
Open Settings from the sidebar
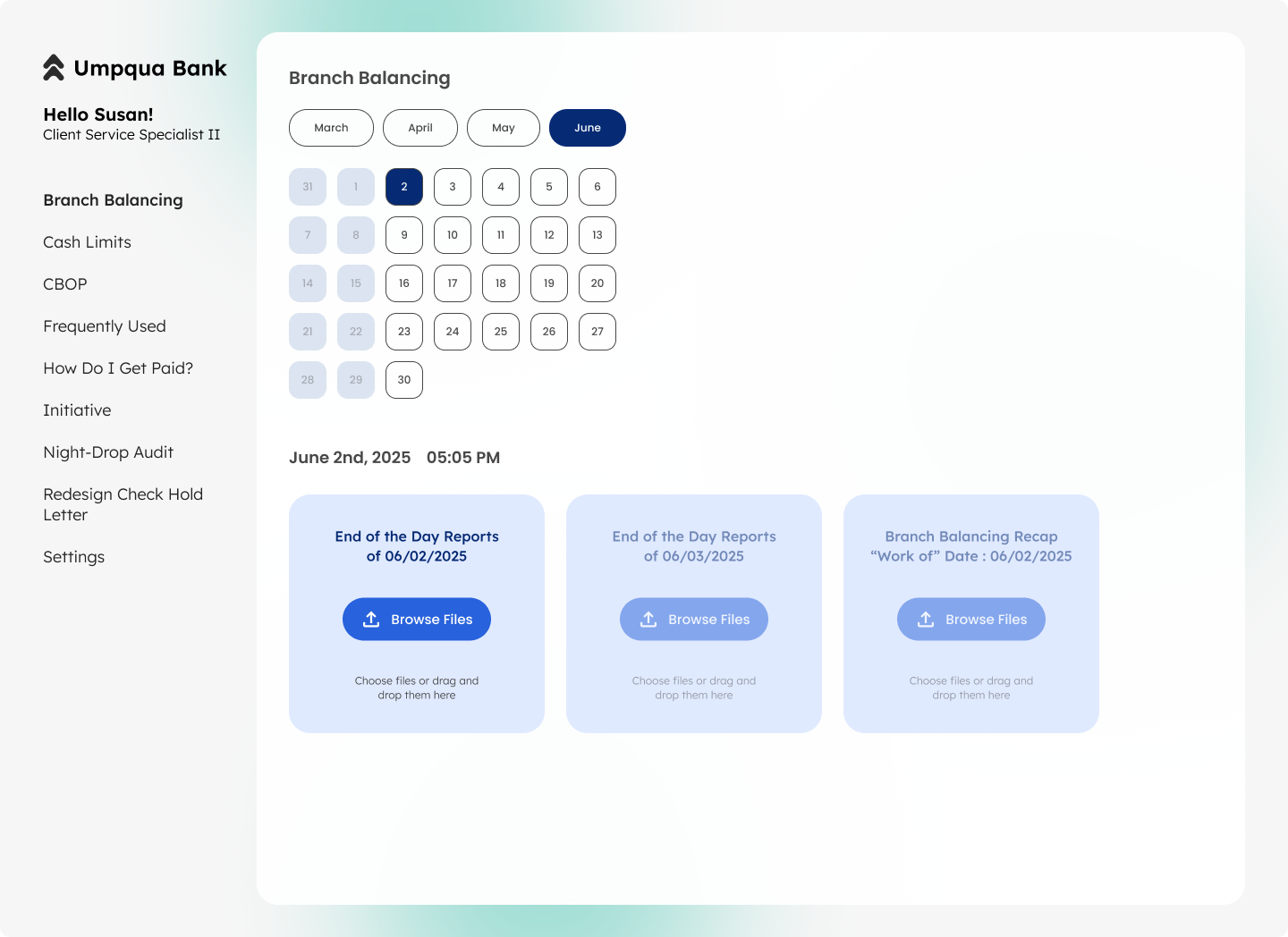tap(73, 557)
